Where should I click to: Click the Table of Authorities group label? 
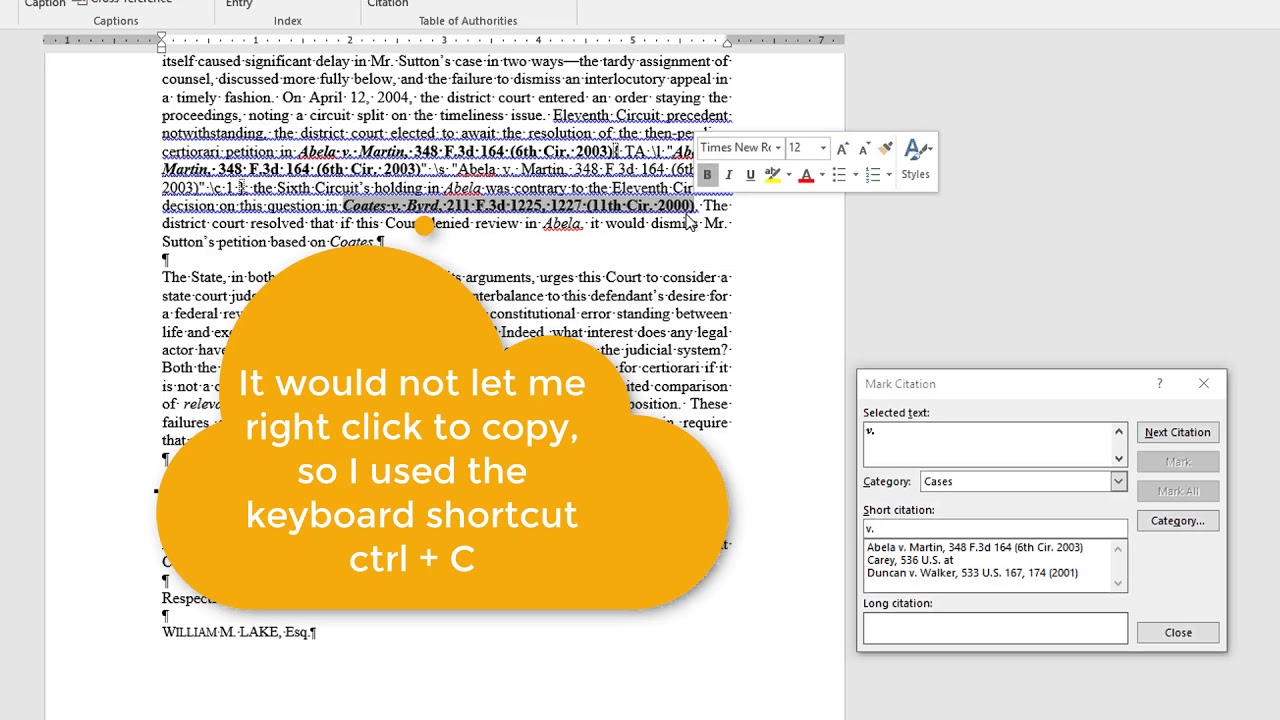(468, 20)
